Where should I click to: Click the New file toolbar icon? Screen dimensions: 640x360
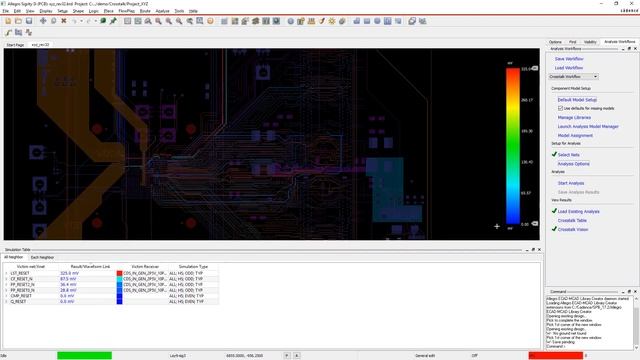[x=8, y=21]
